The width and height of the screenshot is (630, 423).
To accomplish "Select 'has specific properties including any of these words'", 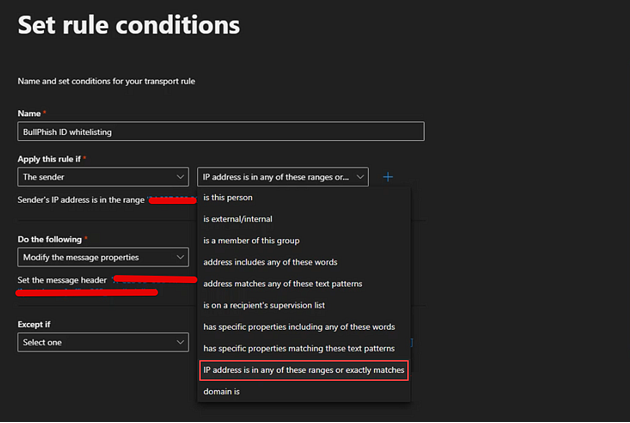I will pos(299,327).
